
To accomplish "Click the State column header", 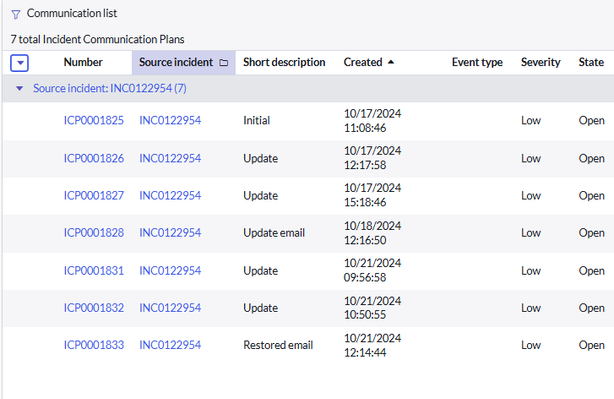I will 591,62.
